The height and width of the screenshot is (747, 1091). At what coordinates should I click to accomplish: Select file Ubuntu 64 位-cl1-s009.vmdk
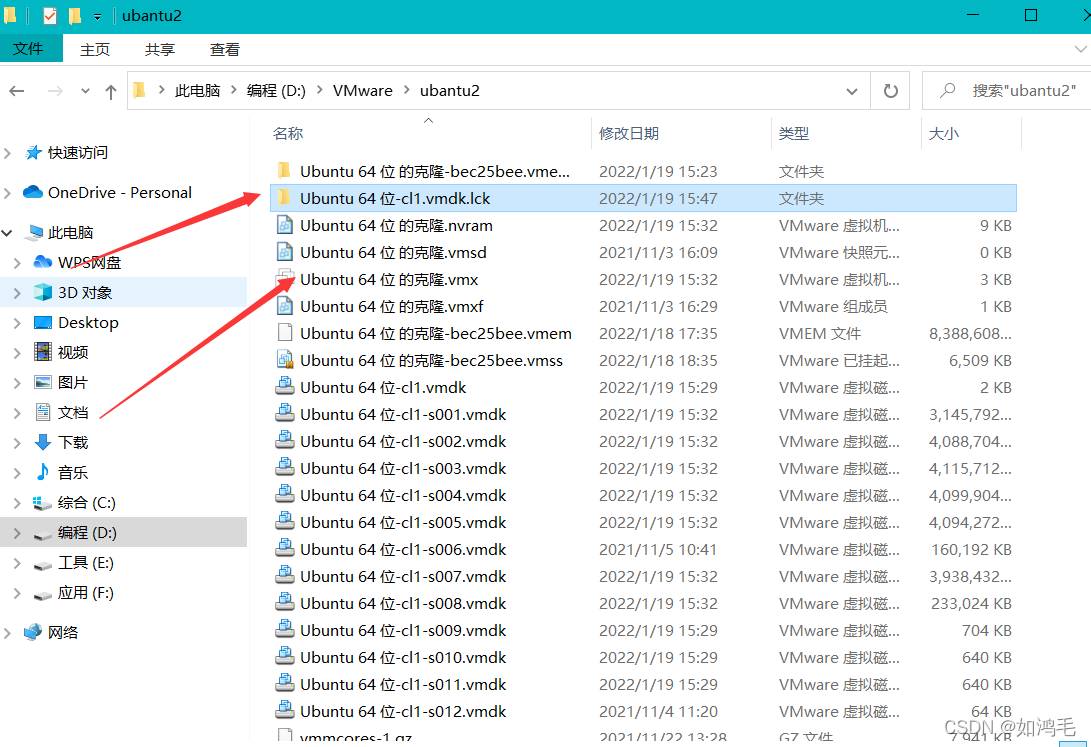(404, 630)
